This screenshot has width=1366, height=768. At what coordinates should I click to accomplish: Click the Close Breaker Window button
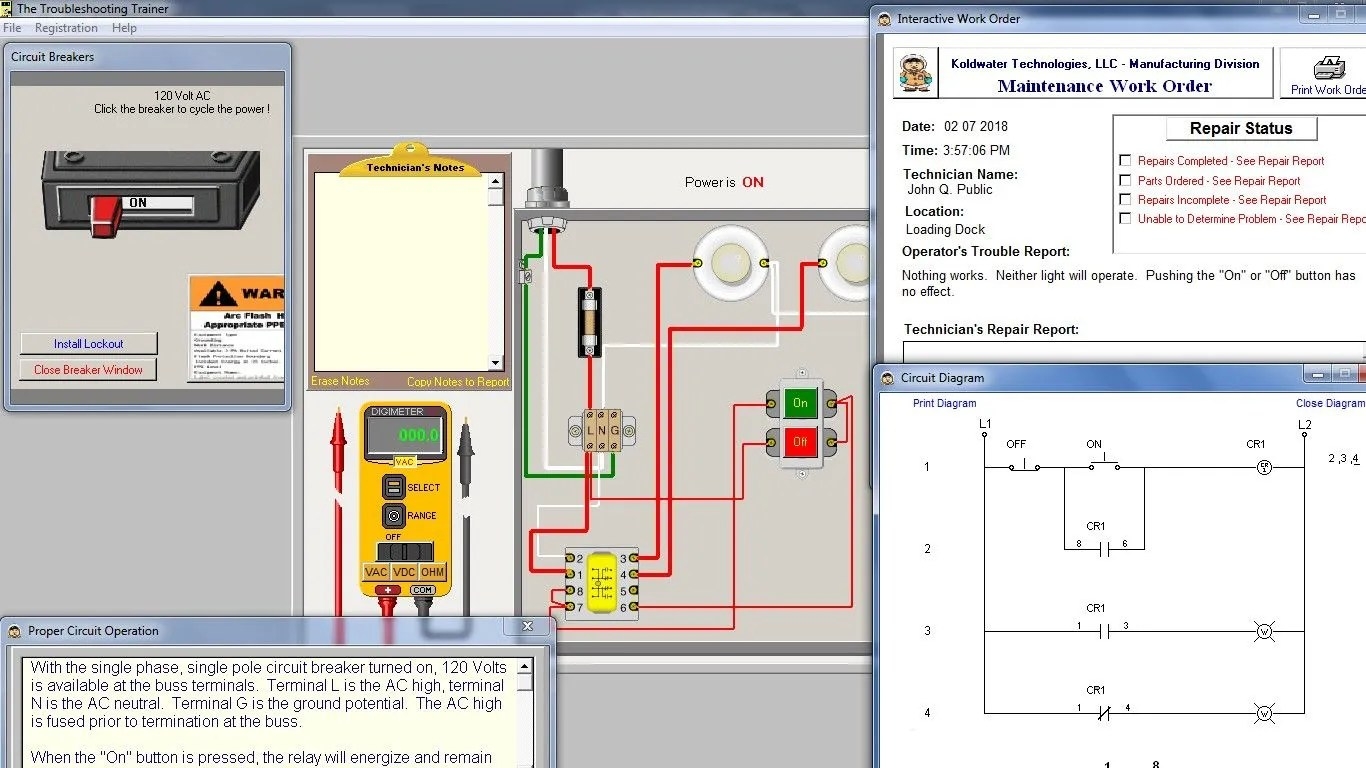pos(88,369)
